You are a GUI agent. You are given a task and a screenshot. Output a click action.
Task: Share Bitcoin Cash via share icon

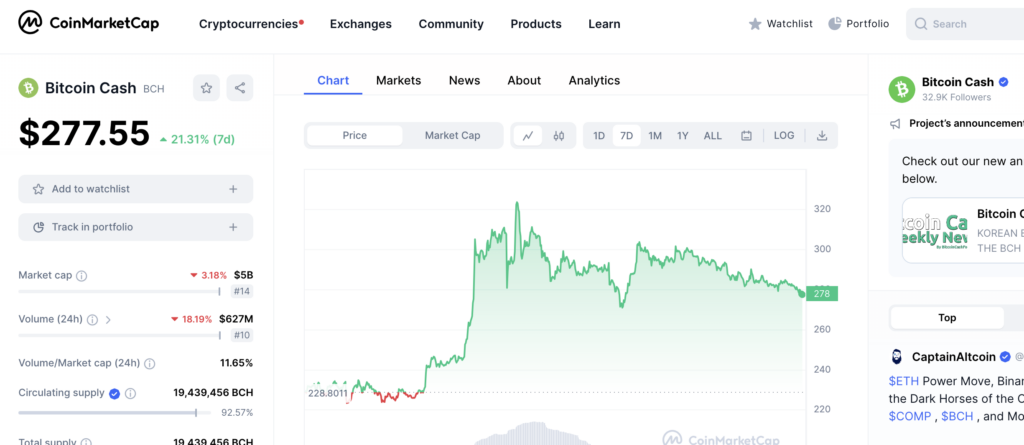(x=240, y=88)
